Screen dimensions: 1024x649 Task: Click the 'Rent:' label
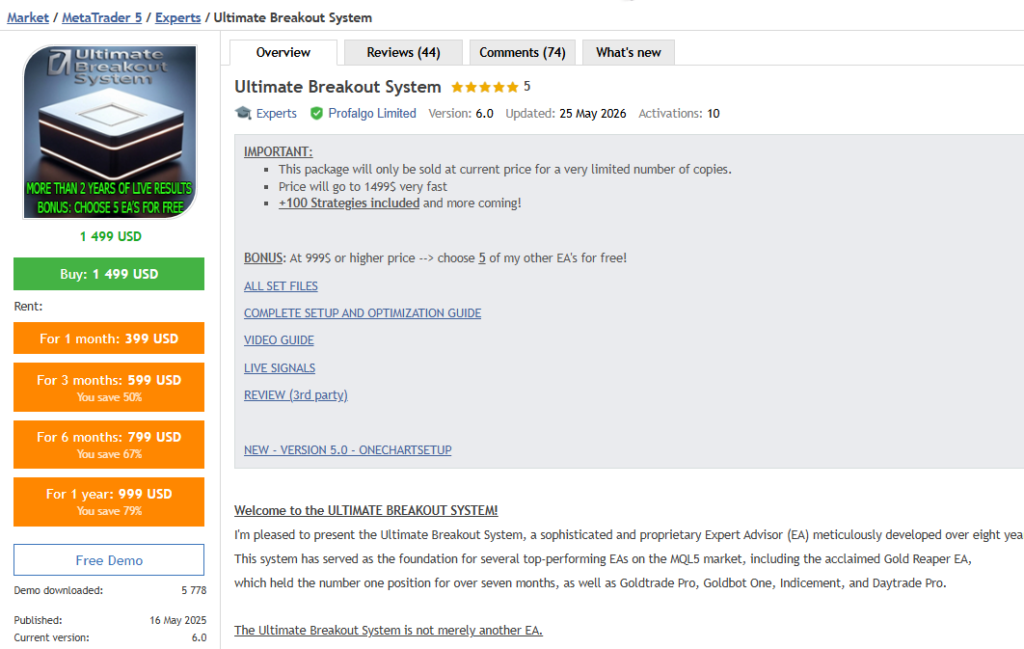pos(28,306)
